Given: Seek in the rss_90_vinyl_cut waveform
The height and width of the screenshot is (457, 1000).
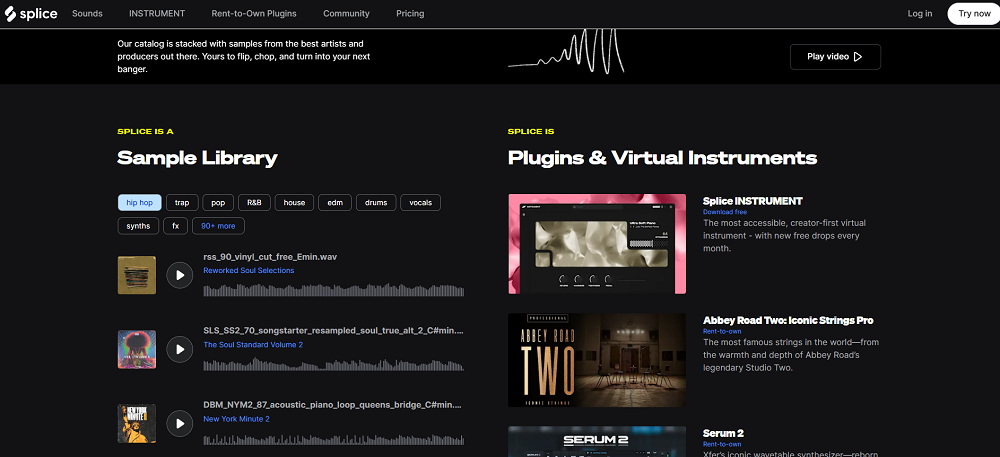Looking at the screenshot, I should [x=334, y=291].
